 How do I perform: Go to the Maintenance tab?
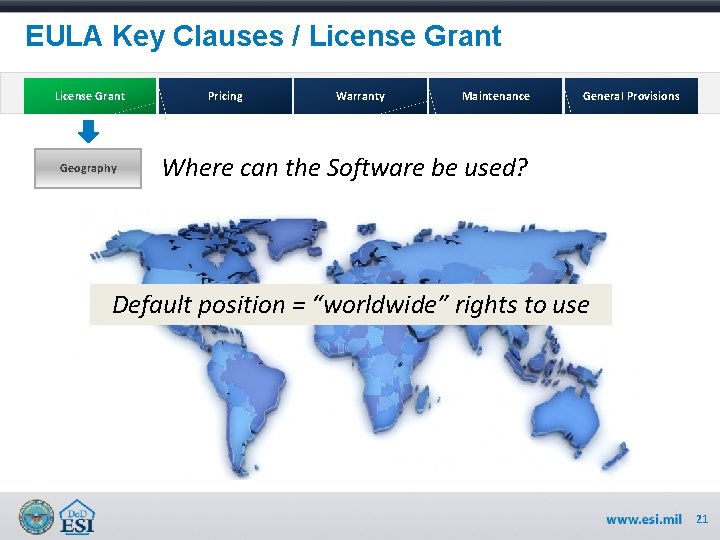(x=495, y=96)
